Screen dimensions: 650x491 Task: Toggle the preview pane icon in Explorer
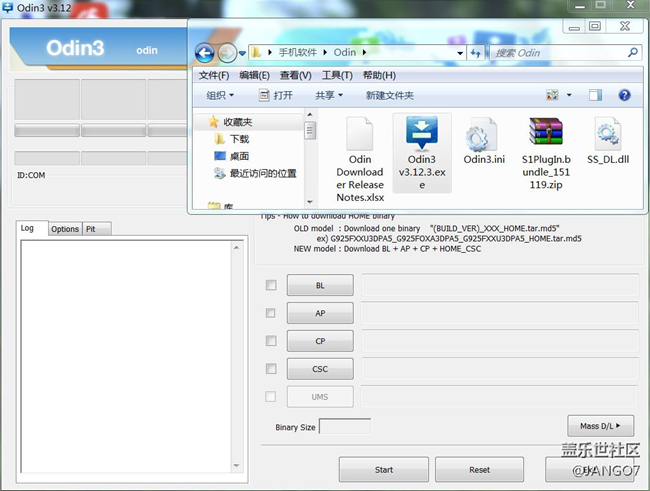click(595, 95)
